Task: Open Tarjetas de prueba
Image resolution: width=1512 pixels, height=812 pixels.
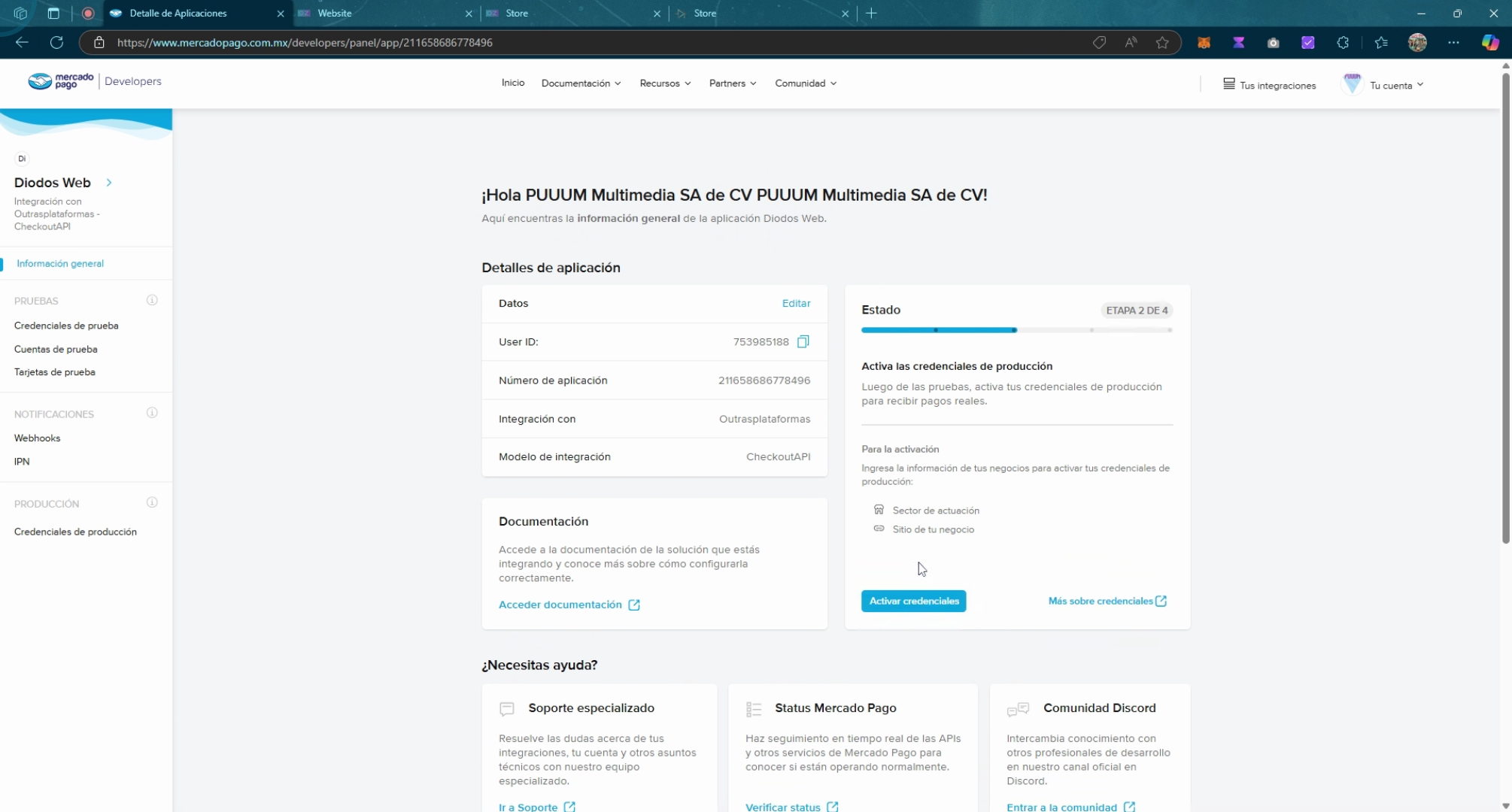Action: click(55, 372)
